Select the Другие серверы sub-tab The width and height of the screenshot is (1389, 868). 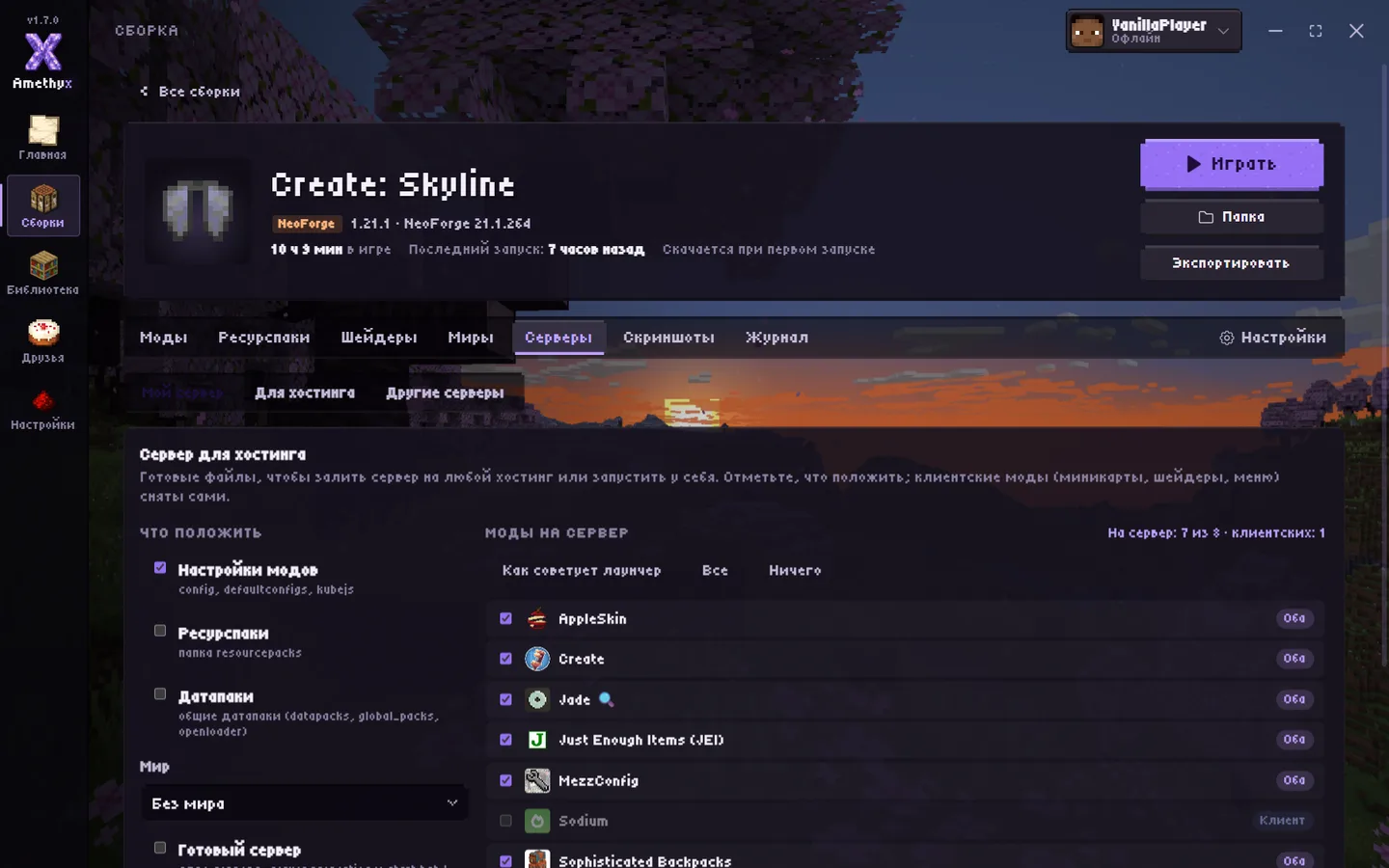[x=445, y=393]
